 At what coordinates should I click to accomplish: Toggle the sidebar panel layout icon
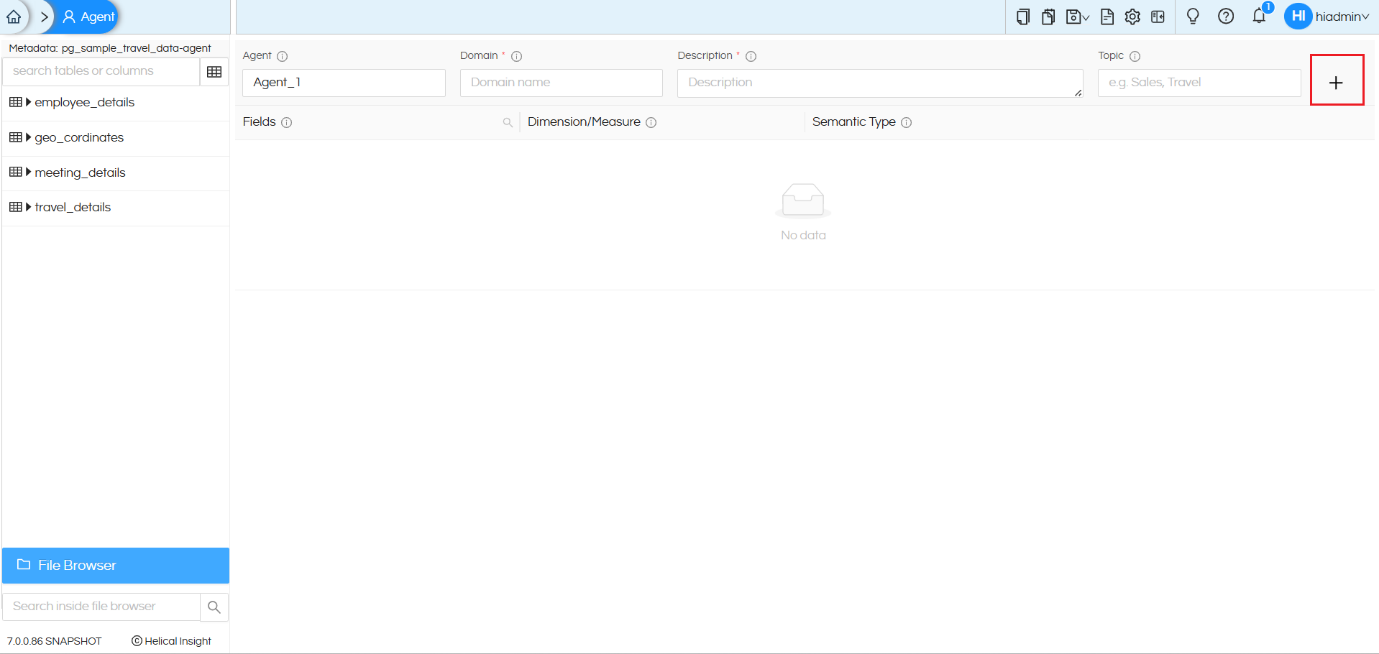coord(1158,17)
